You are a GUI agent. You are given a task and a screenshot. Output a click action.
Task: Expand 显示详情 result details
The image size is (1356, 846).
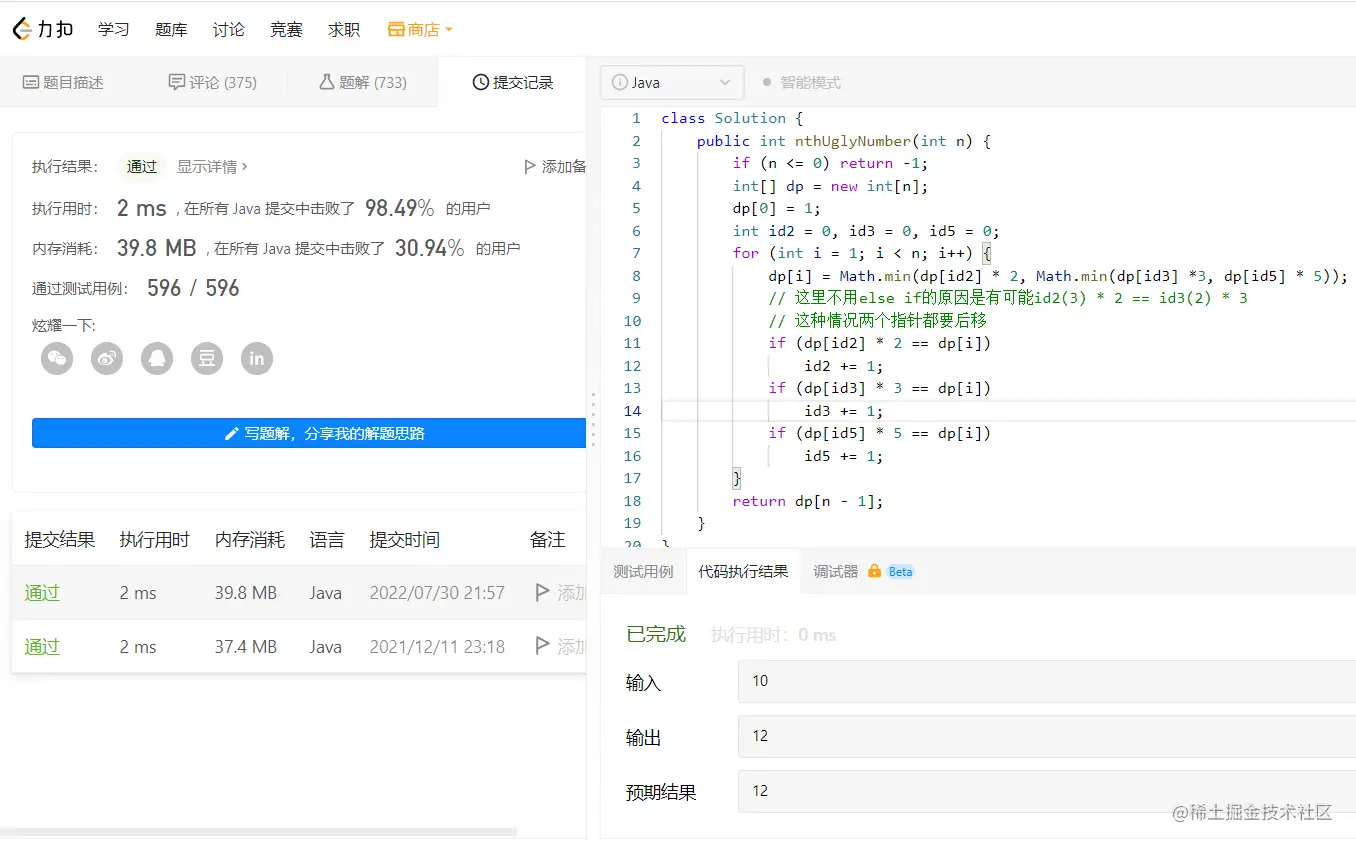212,167
